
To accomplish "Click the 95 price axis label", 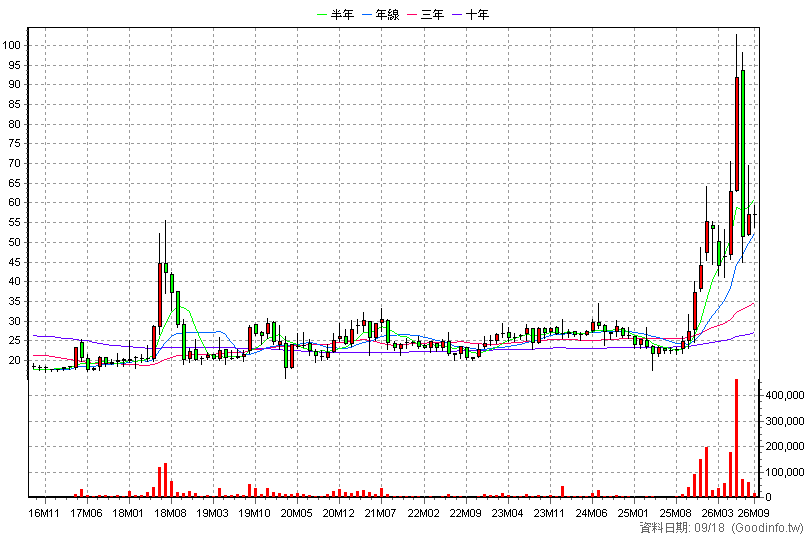I will click(14, 65).
